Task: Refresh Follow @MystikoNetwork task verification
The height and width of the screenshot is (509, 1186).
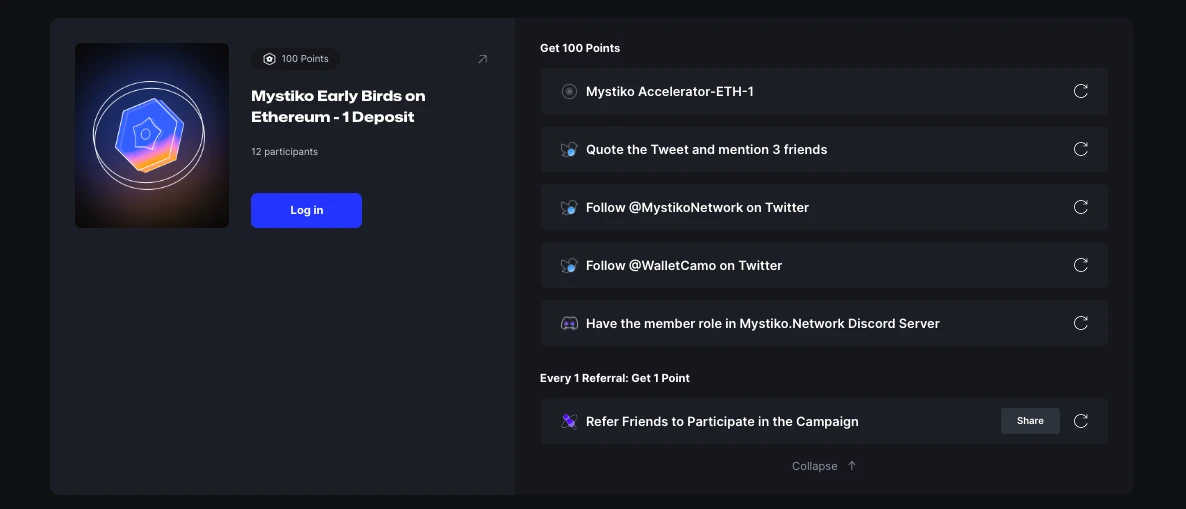Action: (x=1080, y=207)
